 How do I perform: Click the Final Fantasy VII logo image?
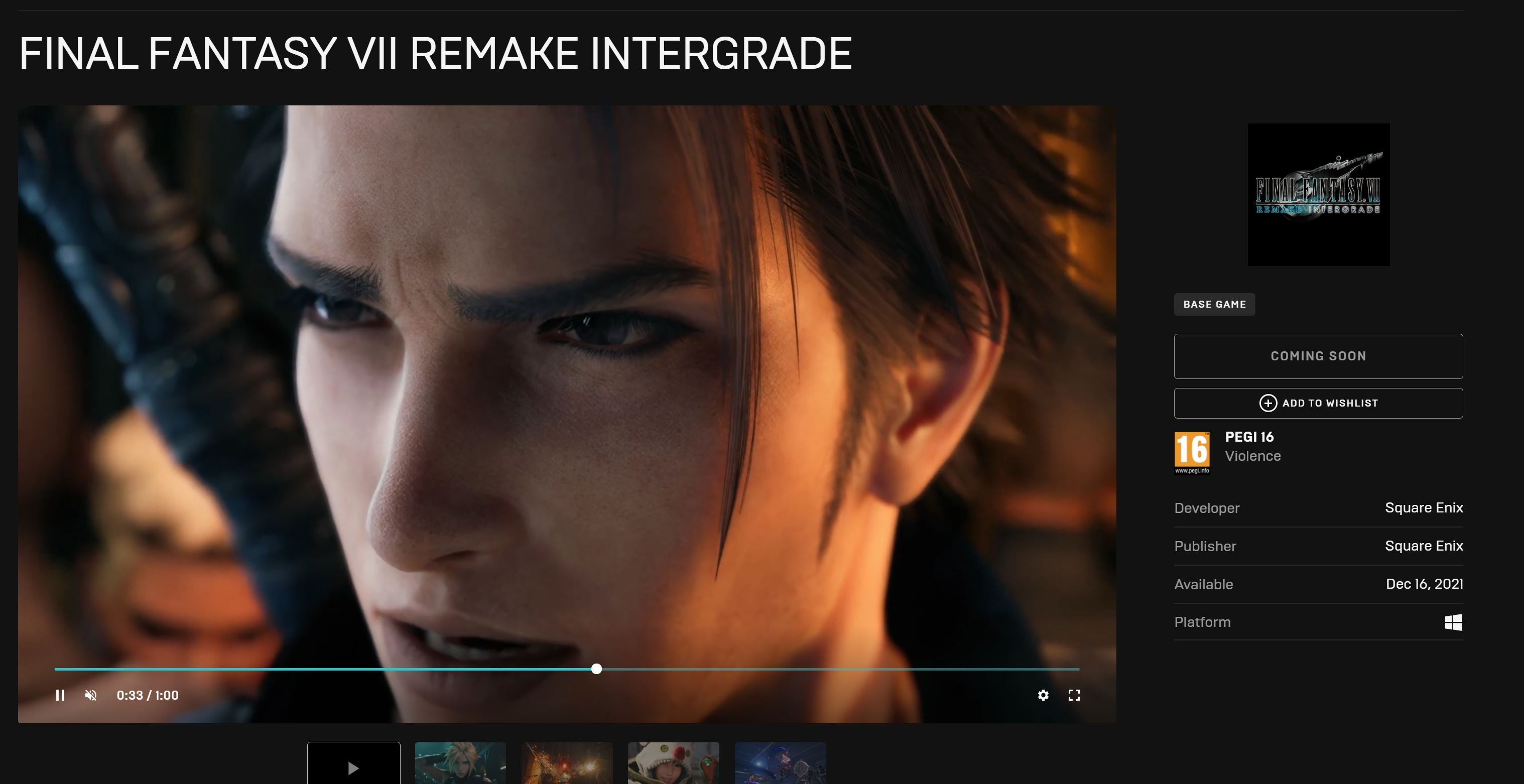pyautogui.click(x=1319, y=194)
